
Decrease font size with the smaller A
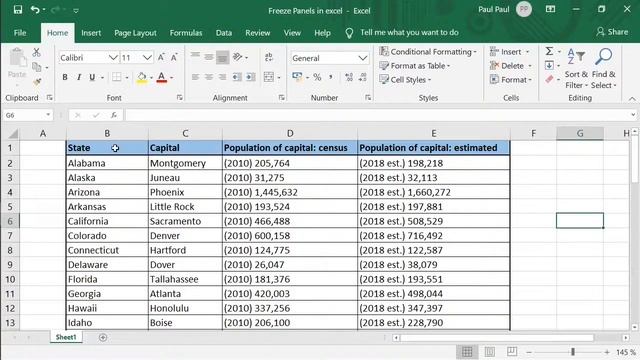coord(174,58)
